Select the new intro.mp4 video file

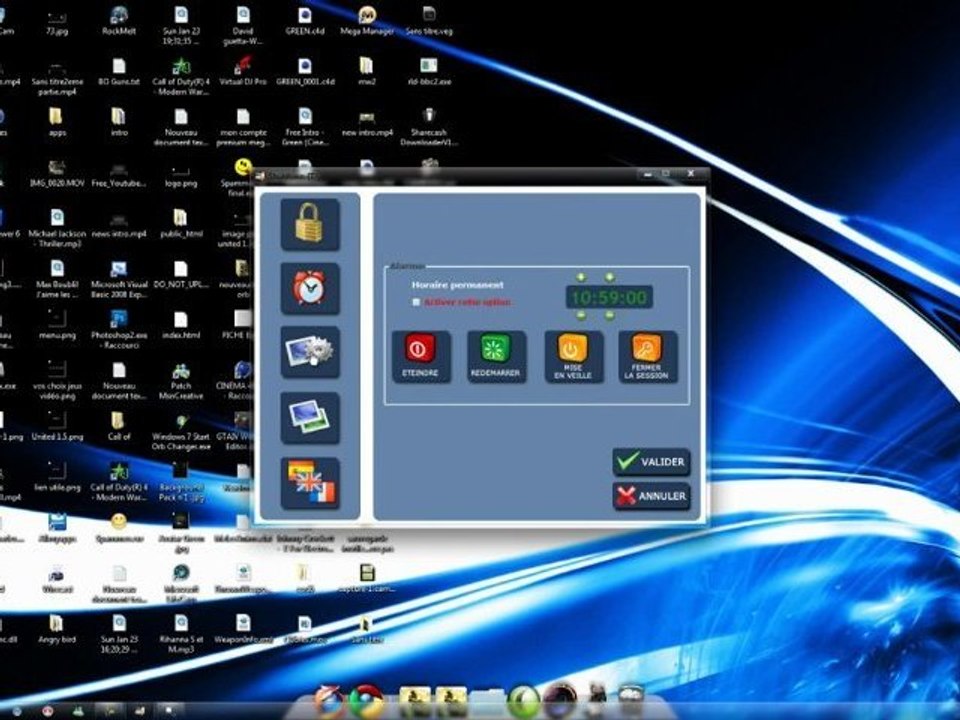[367, 122]
